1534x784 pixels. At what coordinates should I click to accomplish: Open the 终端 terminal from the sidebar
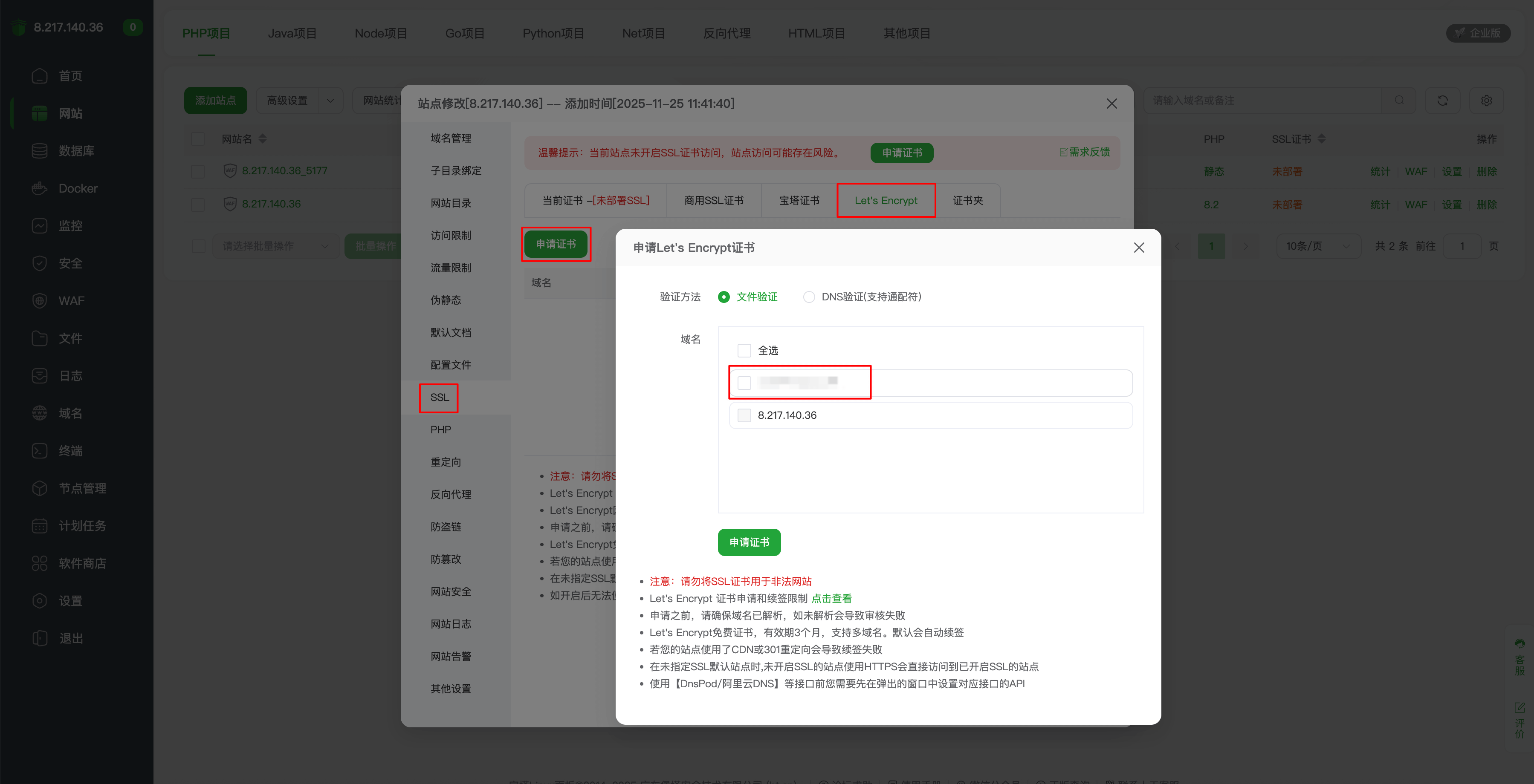[71, 451]
